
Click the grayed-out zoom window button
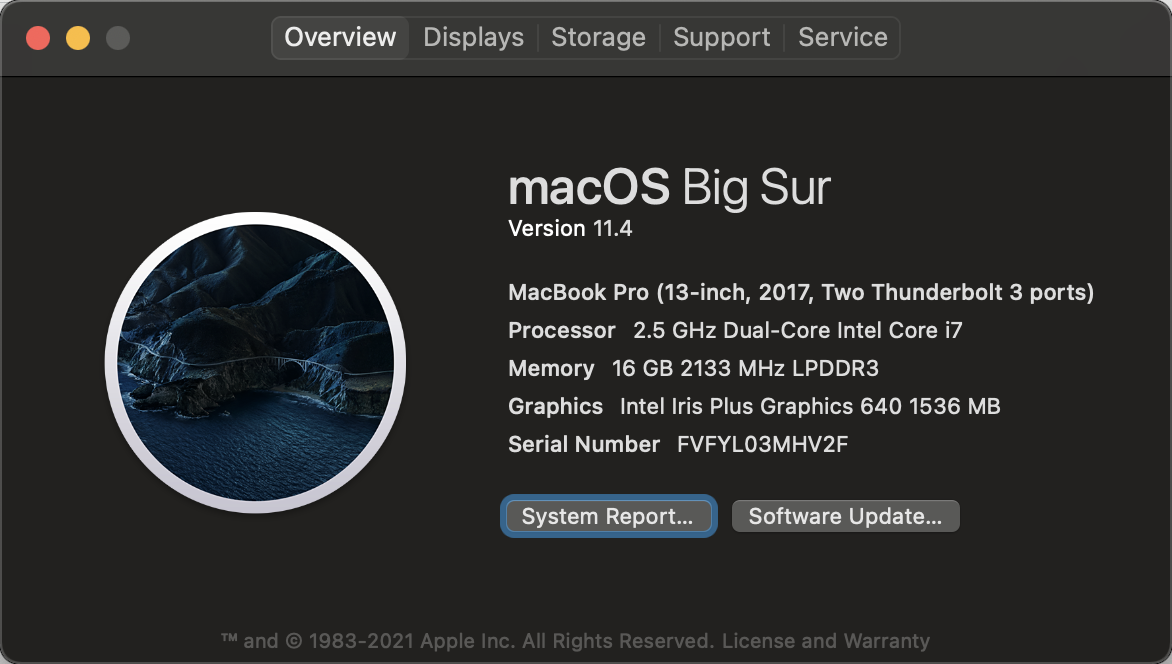coord(117,37)
